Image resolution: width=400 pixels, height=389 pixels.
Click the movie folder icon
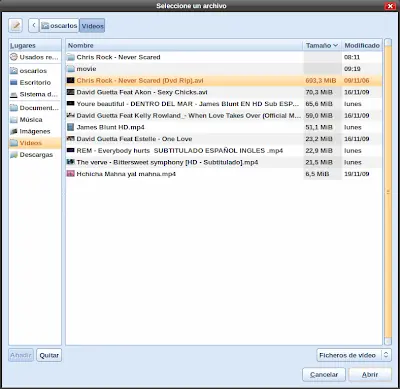(x=71, y=69)
